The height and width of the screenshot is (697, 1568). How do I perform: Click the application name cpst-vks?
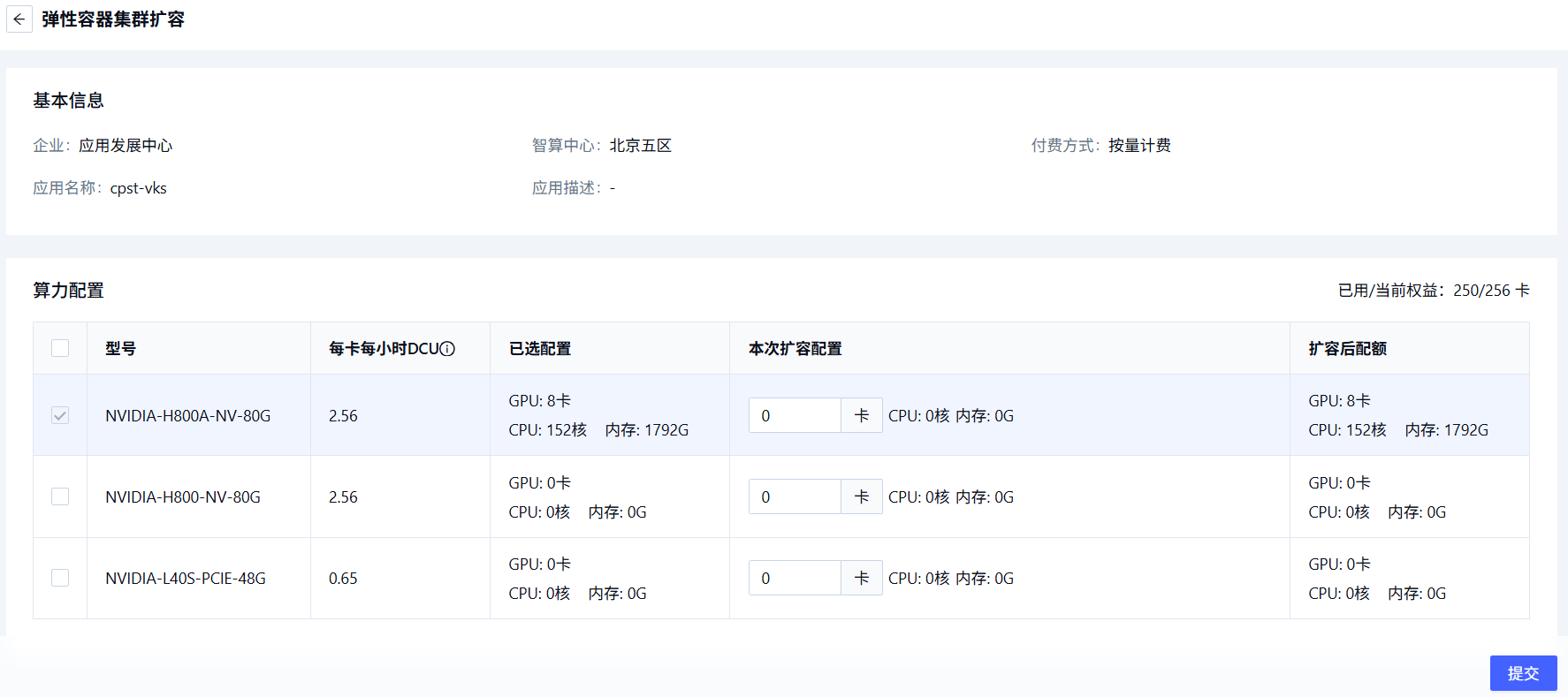tap(138, 188)
